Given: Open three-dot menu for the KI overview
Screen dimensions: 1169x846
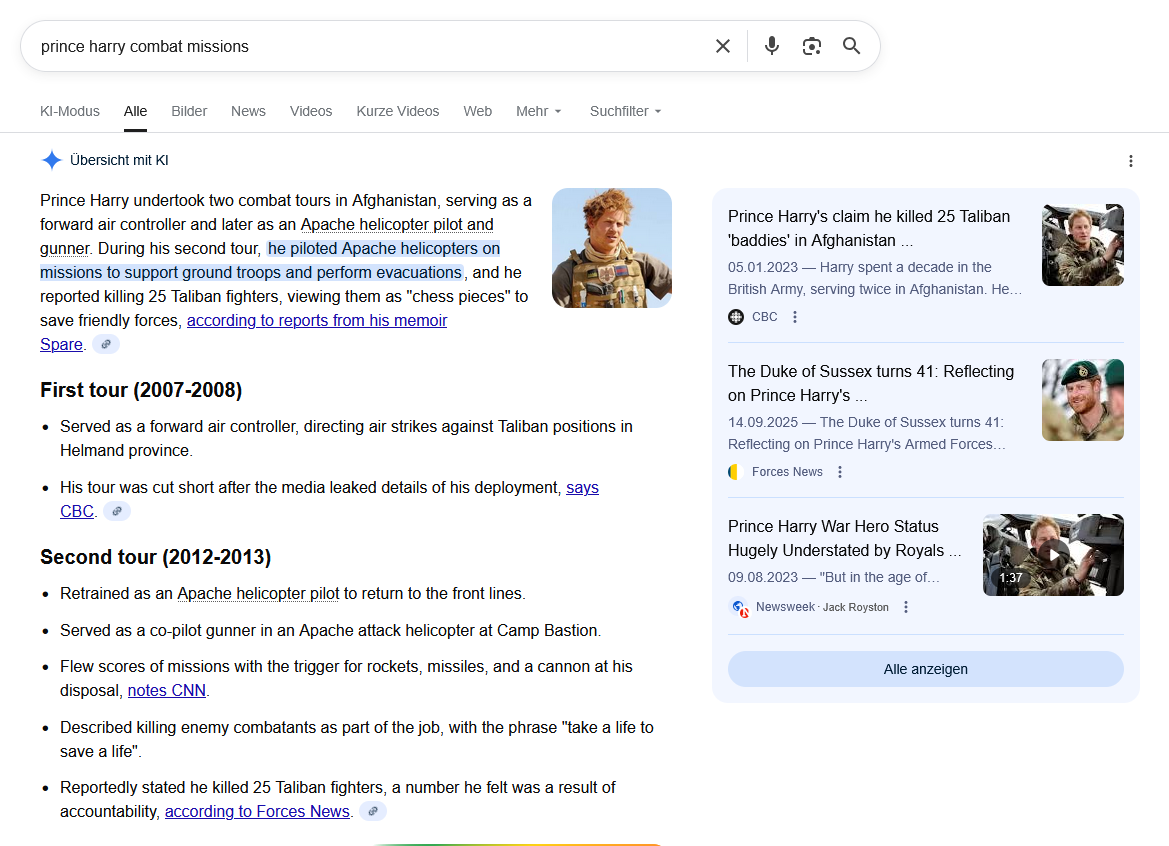Looking at the screenshot, I should 1130,161.
